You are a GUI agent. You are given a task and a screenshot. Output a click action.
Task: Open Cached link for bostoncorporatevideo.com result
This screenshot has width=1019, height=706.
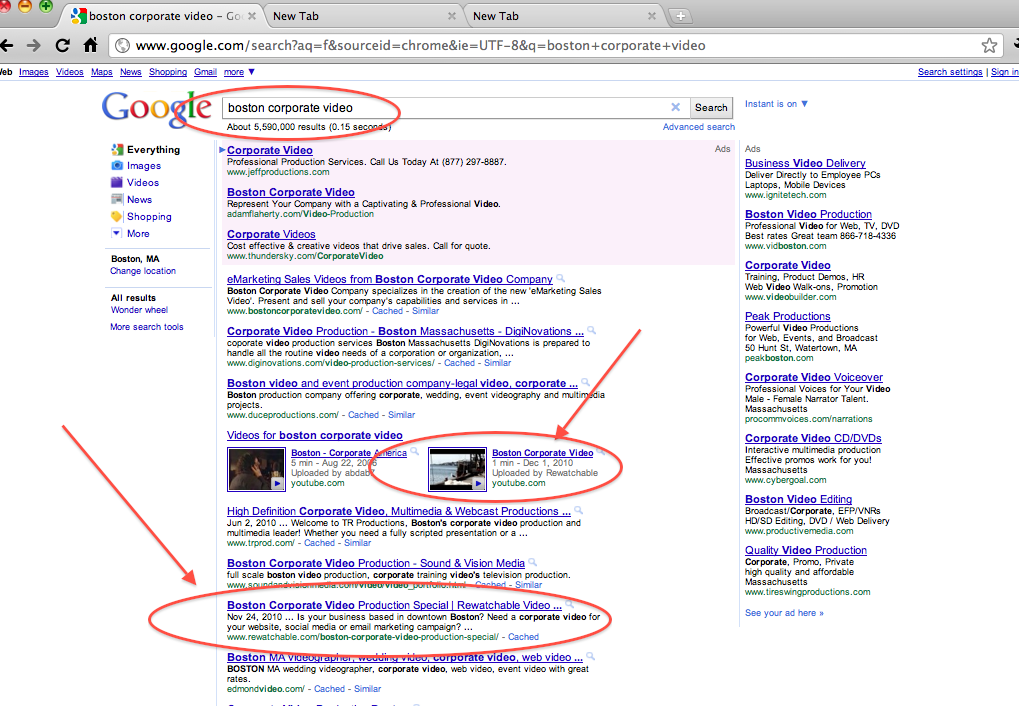coord(387,311)
